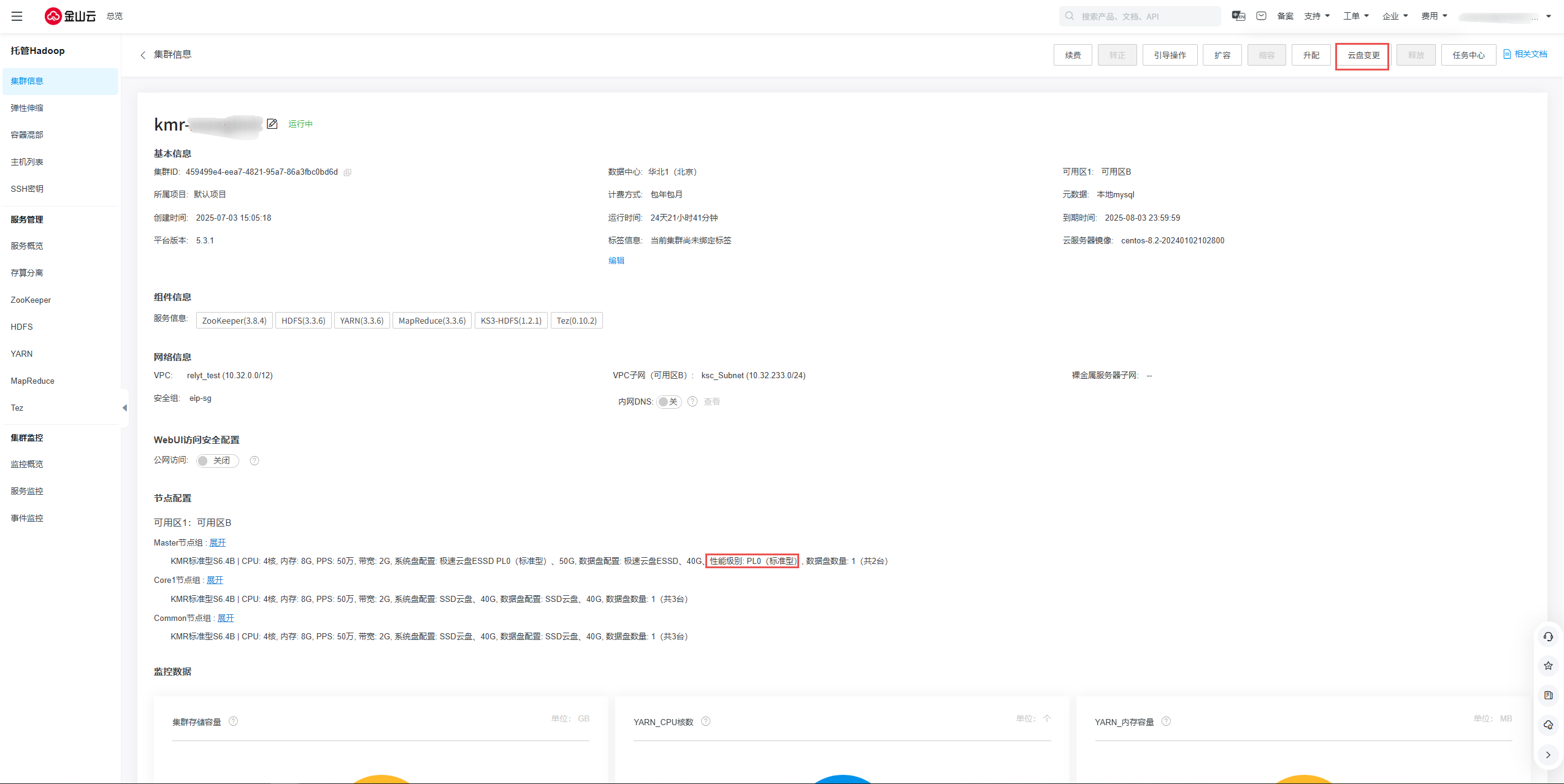1564x784 pixels.
Task: Click the product search field
Action: point(1141,16)
